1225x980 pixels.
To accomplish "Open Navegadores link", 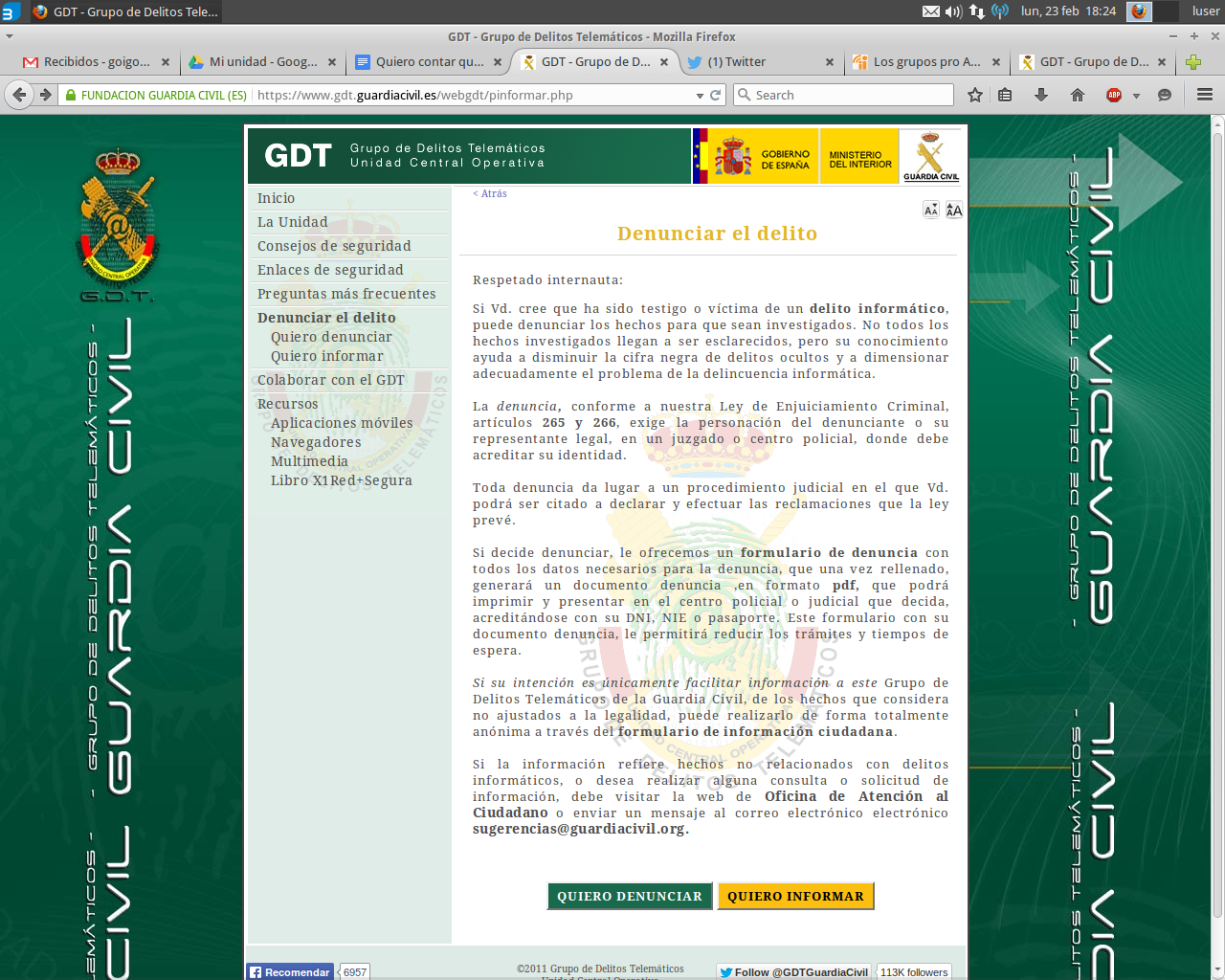I will [x=316, y=442].
